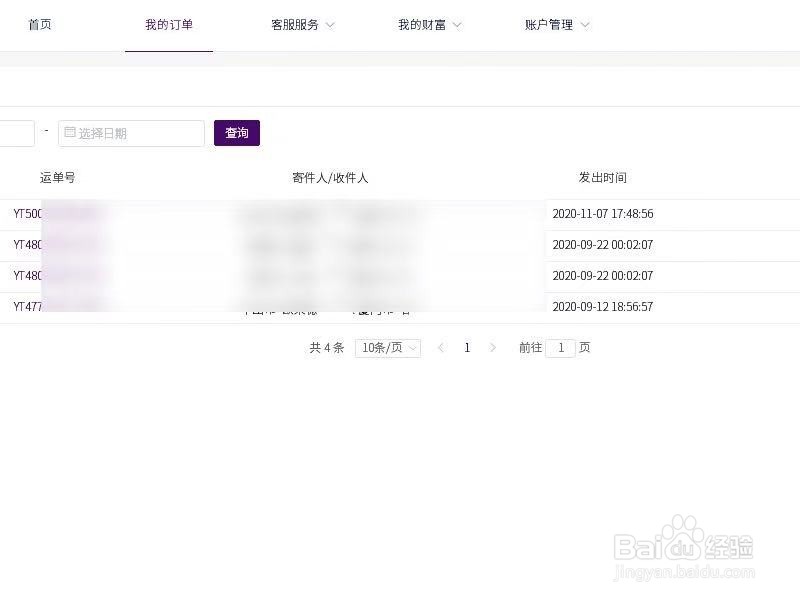This screenshot has width=800, height=600.
Task: Open the calendar icon in the date field
Action: [70, 132]
